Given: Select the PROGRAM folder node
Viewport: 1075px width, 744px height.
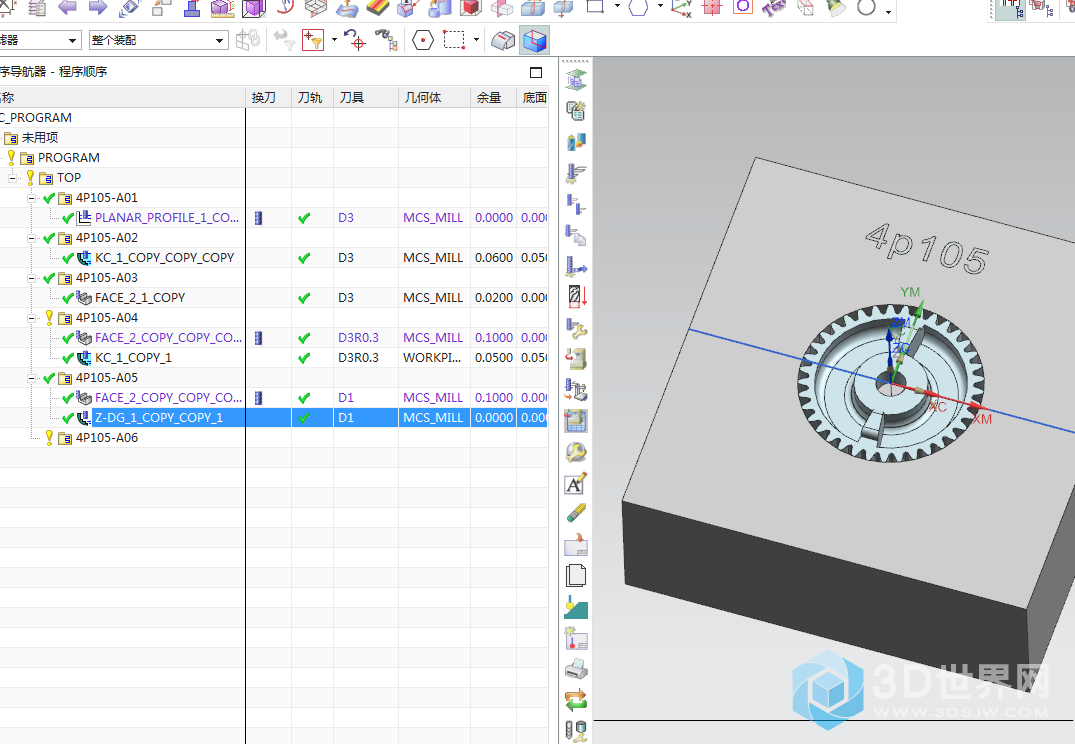Looking at the screenshot, I should click(x=69, y=158).
